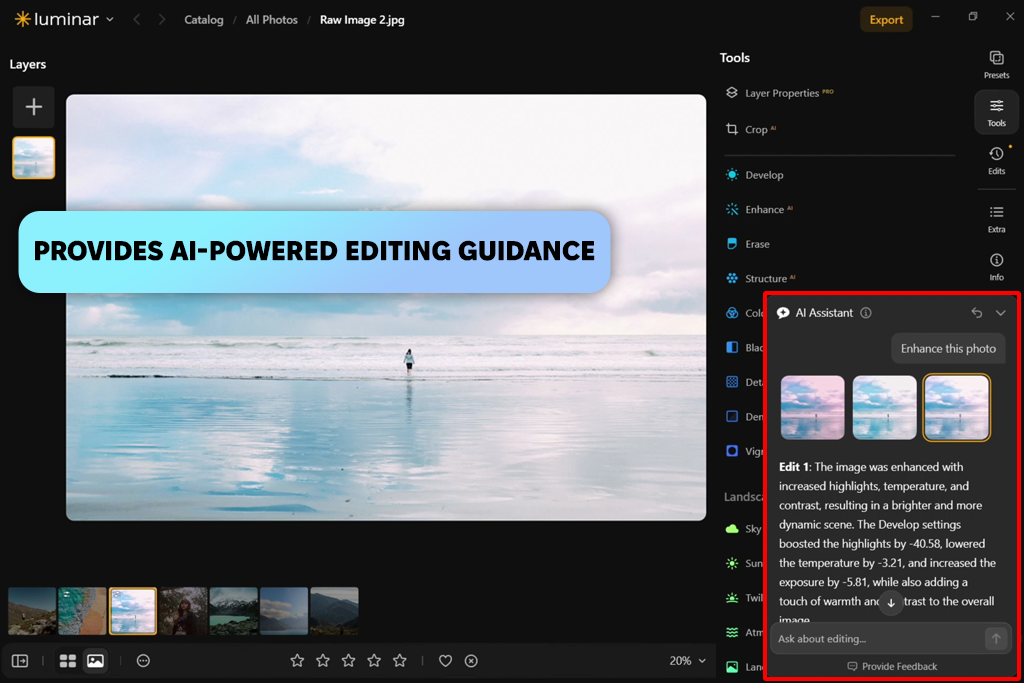Open the Crop AI tool
This screenshot has height=683, width=1024.
[x=751, y=129]
